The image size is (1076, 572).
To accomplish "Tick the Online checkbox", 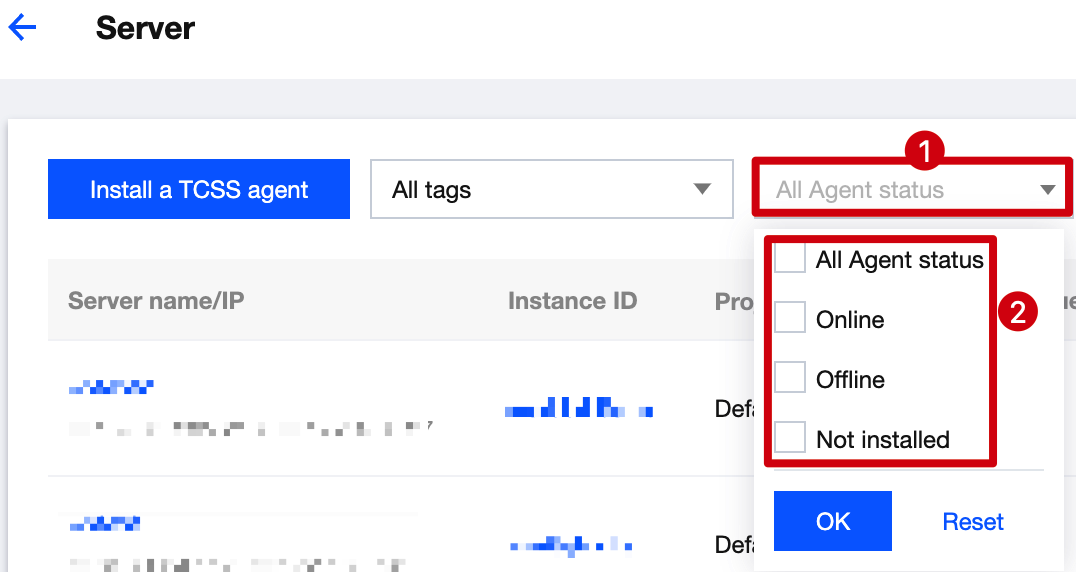I will pos(790,319).
